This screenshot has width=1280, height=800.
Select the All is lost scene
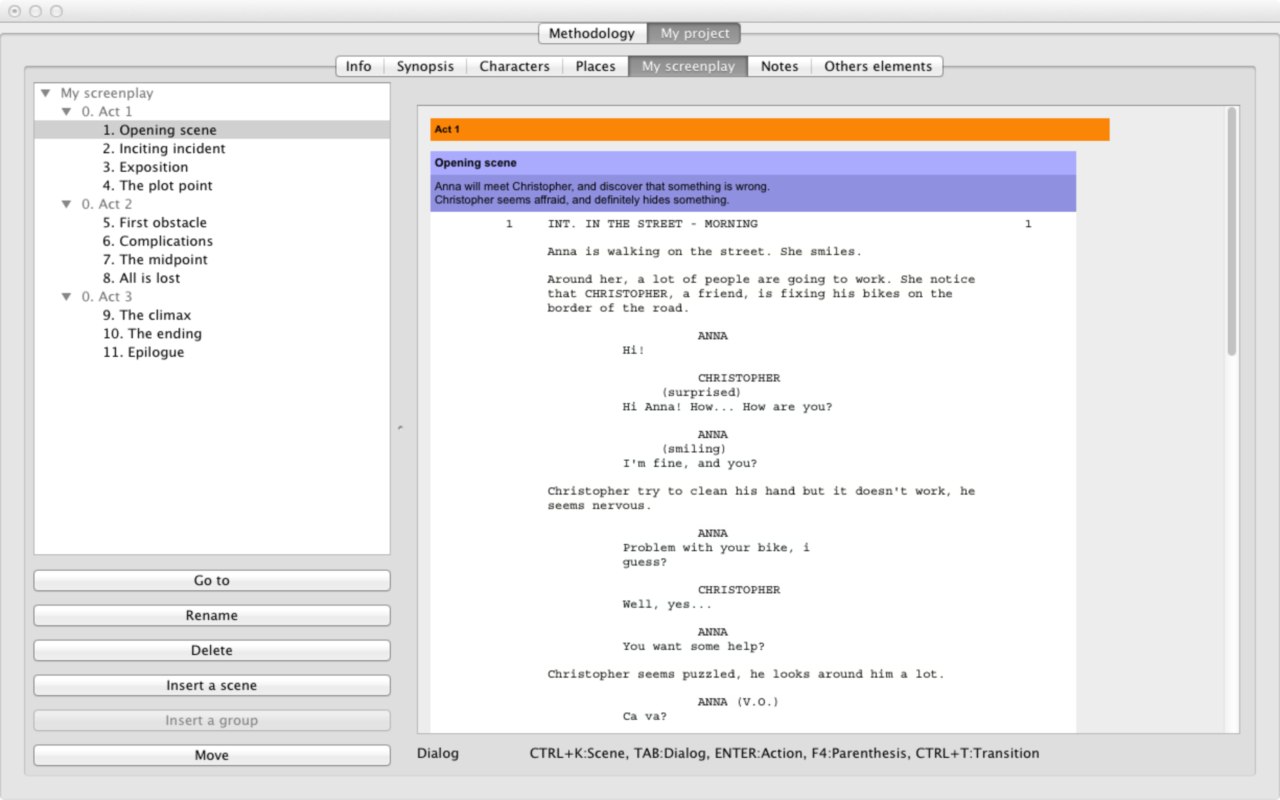click(x=141, y=278)
